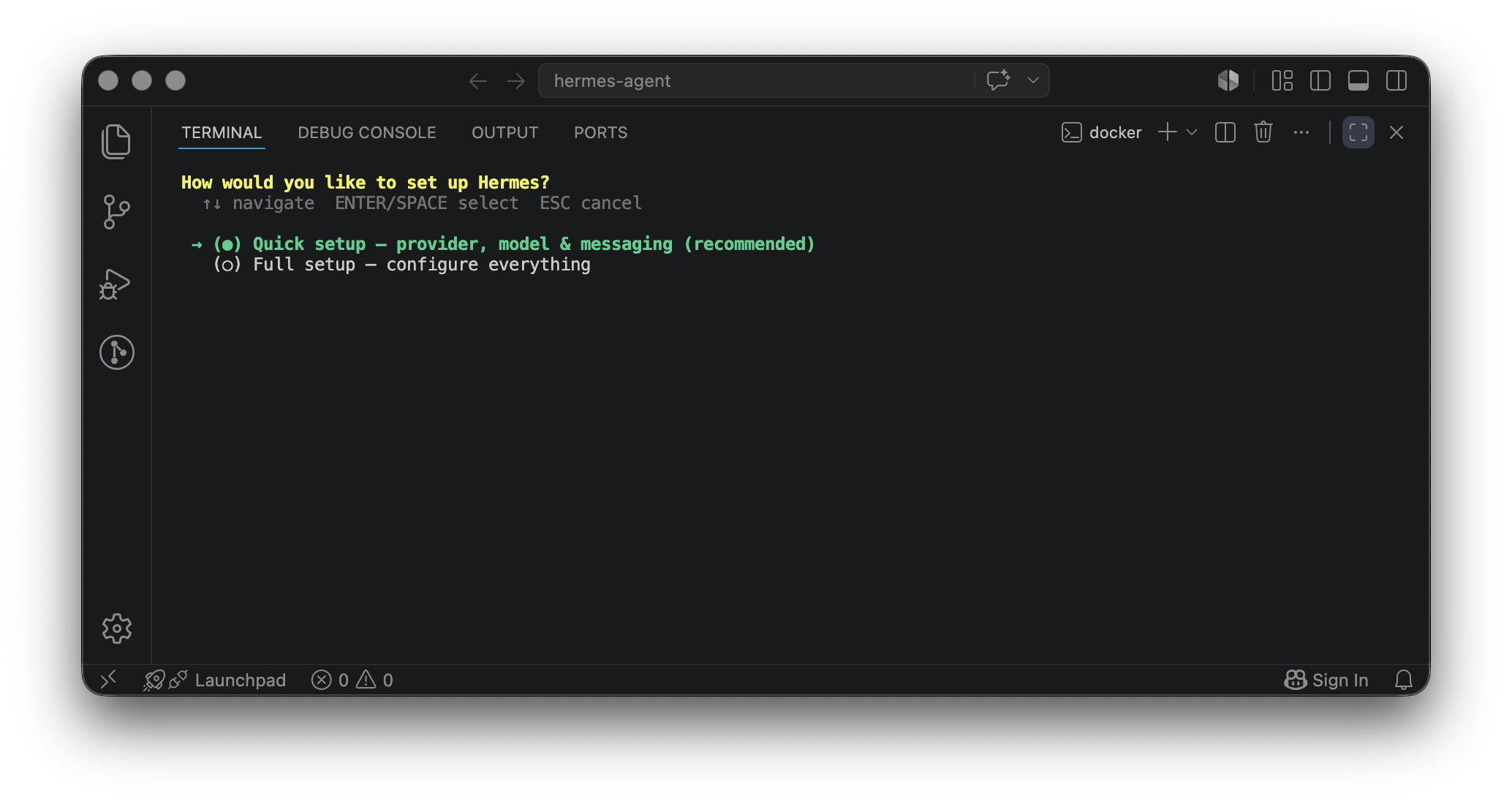Open the Manage settings gear
Viewport: 1512px width, 804px height.
(117, 629)
